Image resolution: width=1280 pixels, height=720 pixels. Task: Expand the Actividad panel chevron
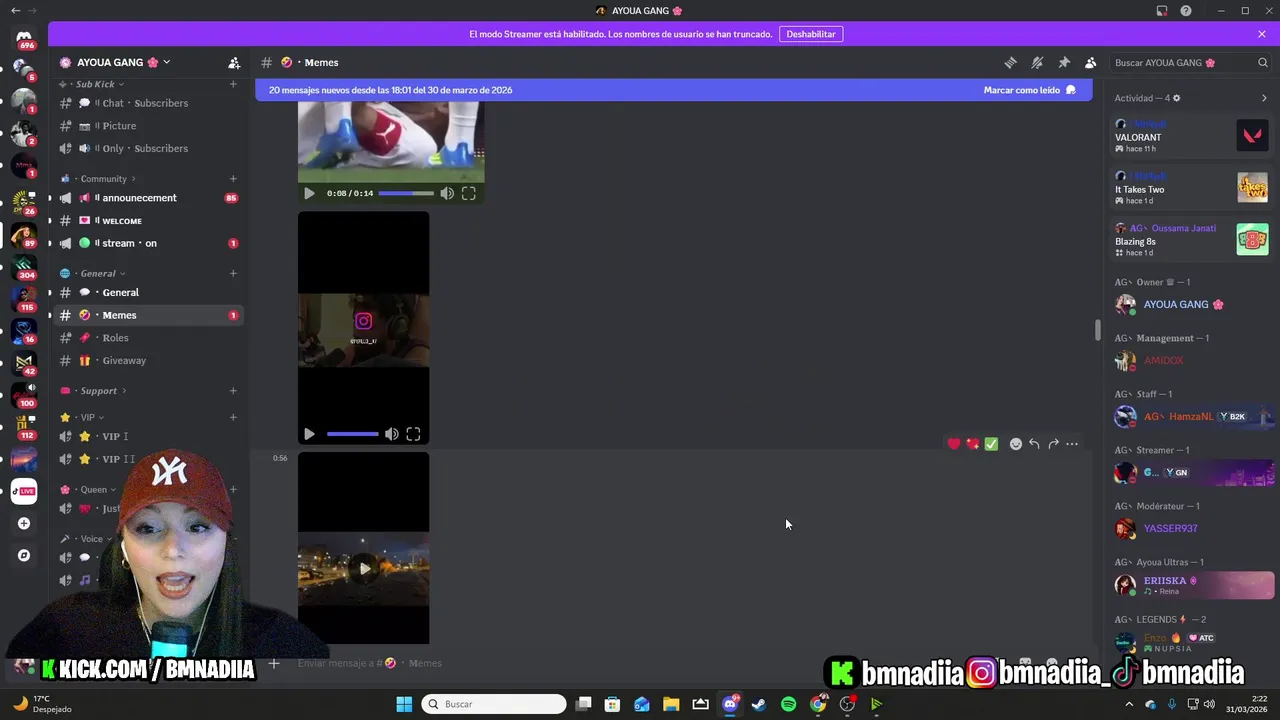(1264, 98)
